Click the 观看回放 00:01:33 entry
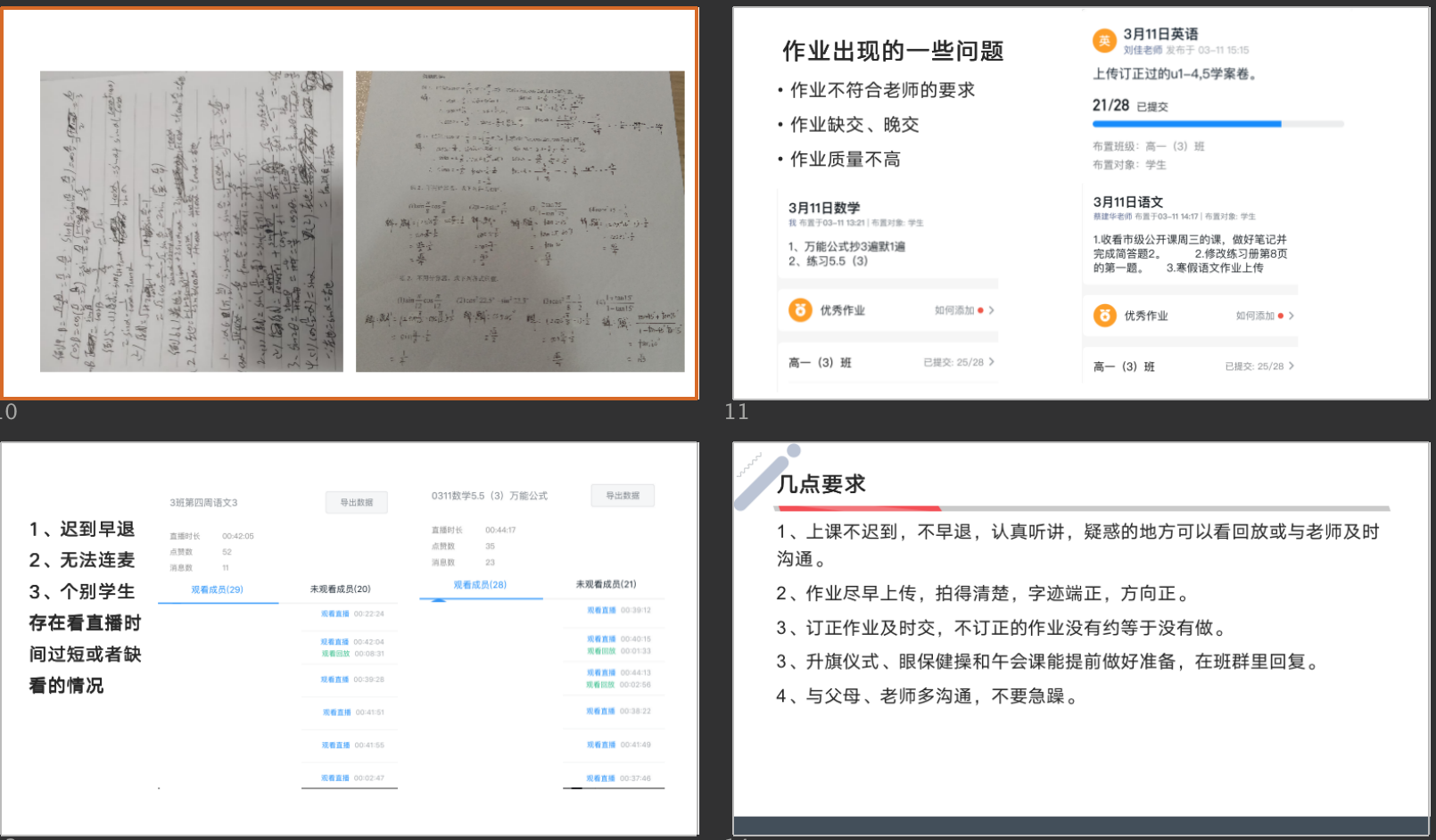The image size is (1436, 840). click(618, 651)
